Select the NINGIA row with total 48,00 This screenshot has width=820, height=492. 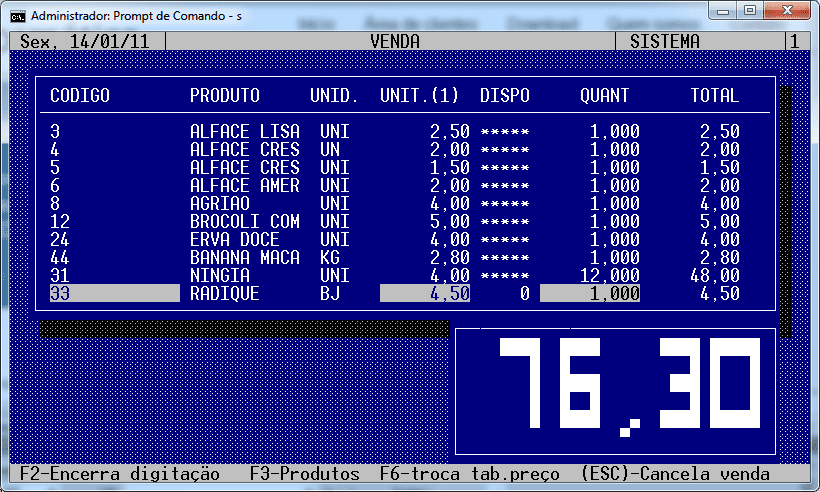pos(395,275)
